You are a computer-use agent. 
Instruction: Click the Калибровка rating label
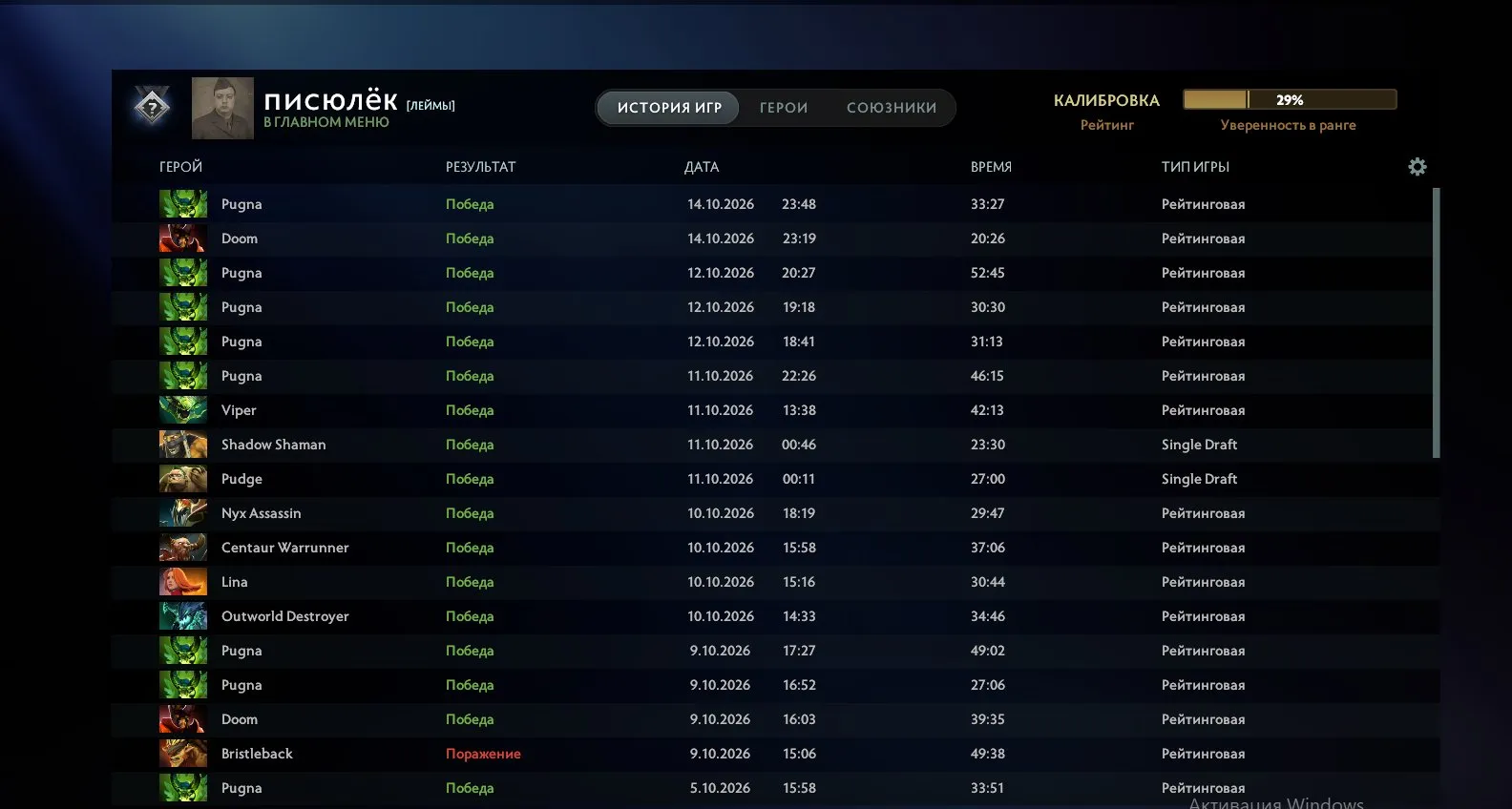click(1106, 100)
